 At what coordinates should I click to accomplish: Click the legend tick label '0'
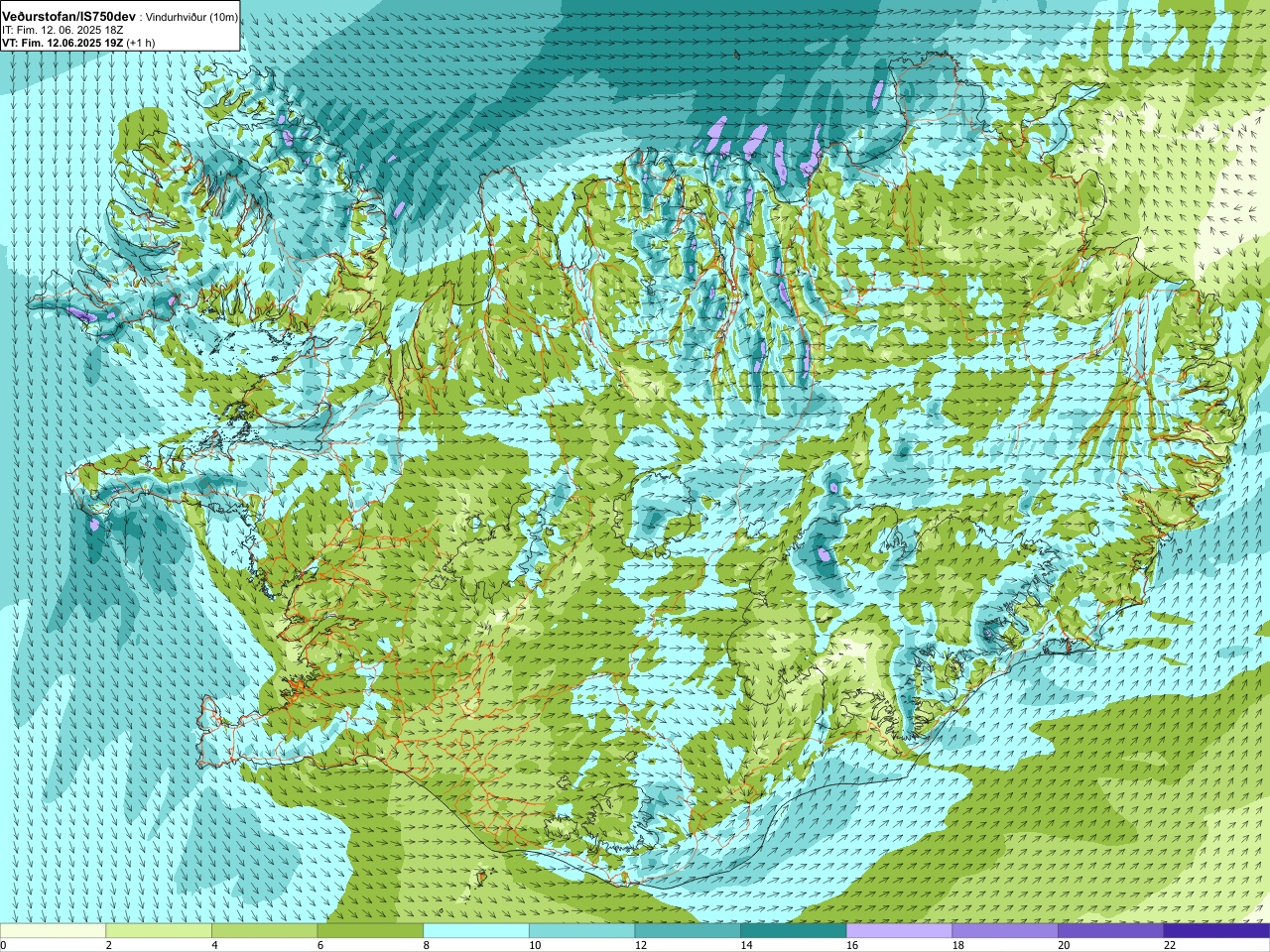click(x=4, y=946)
